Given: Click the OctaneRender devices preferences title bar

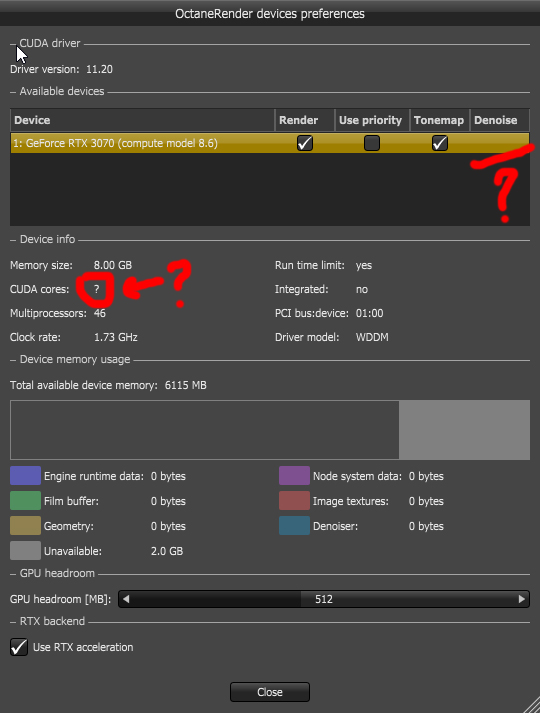Looking at the screenshot, I should pos(270,14).
